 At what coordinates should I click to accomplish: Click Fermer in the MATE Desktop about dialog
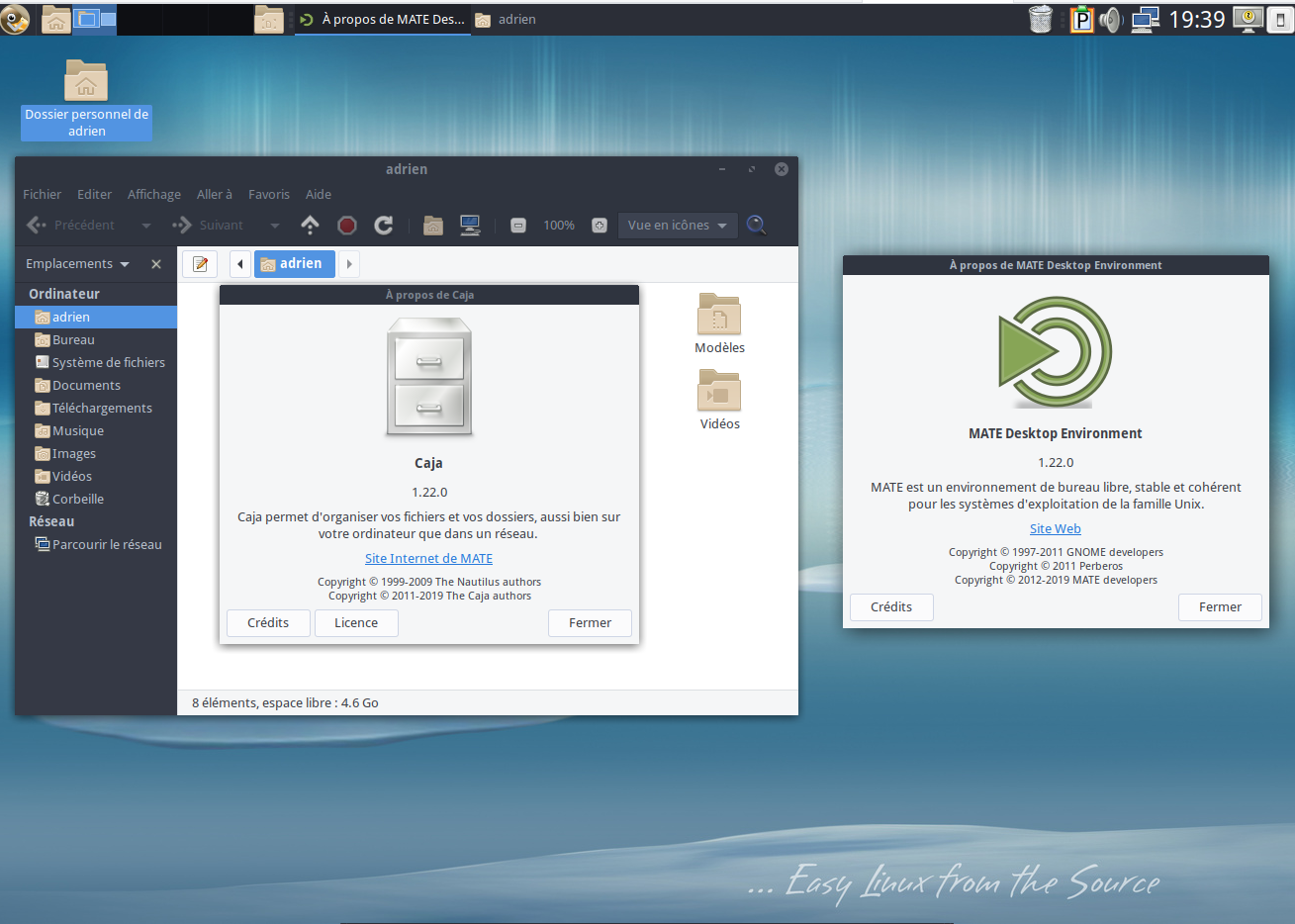pos(1220,607)
